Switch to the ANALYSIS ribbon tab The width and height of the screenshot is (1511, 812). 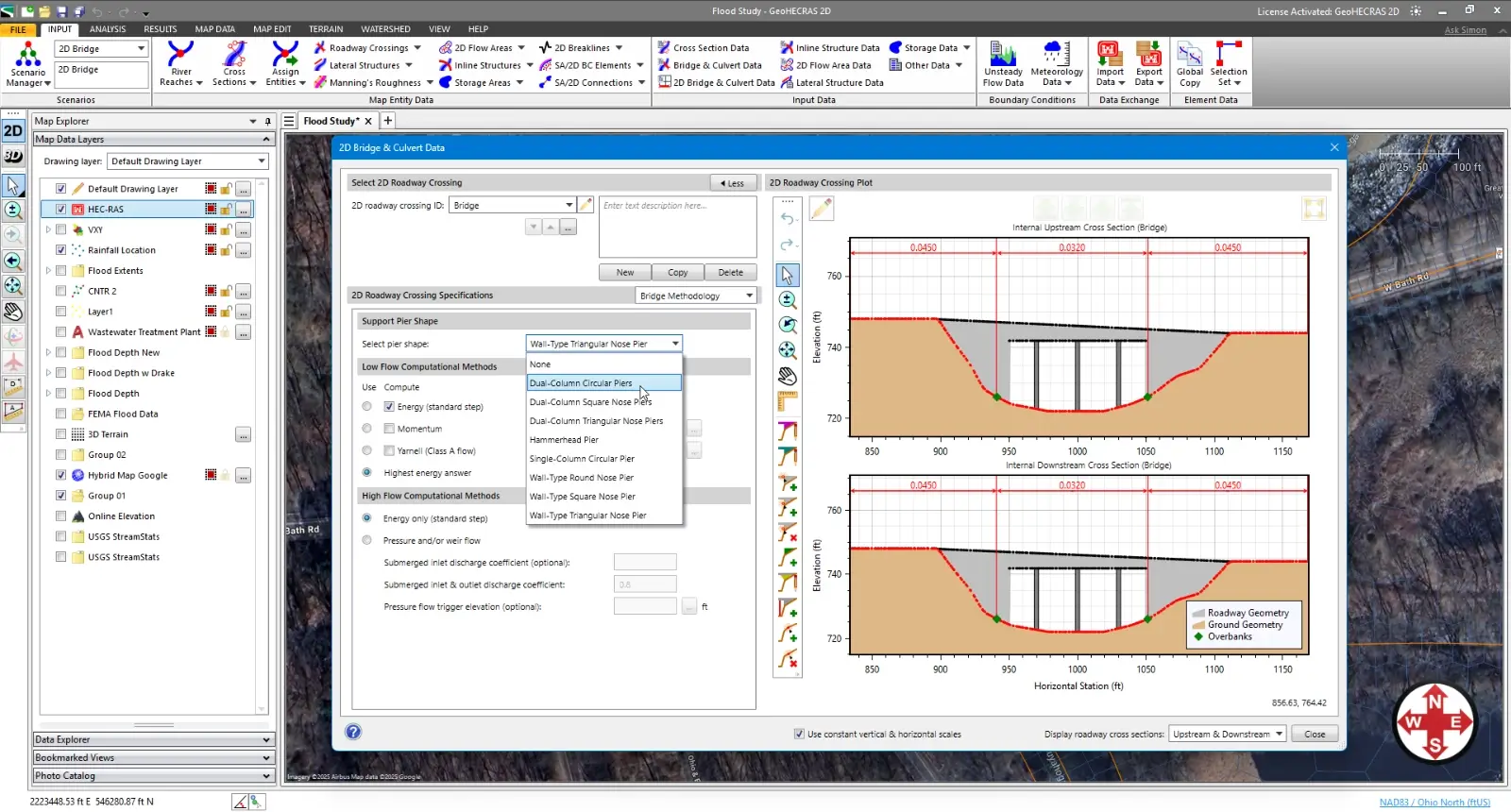coord(108,29)
